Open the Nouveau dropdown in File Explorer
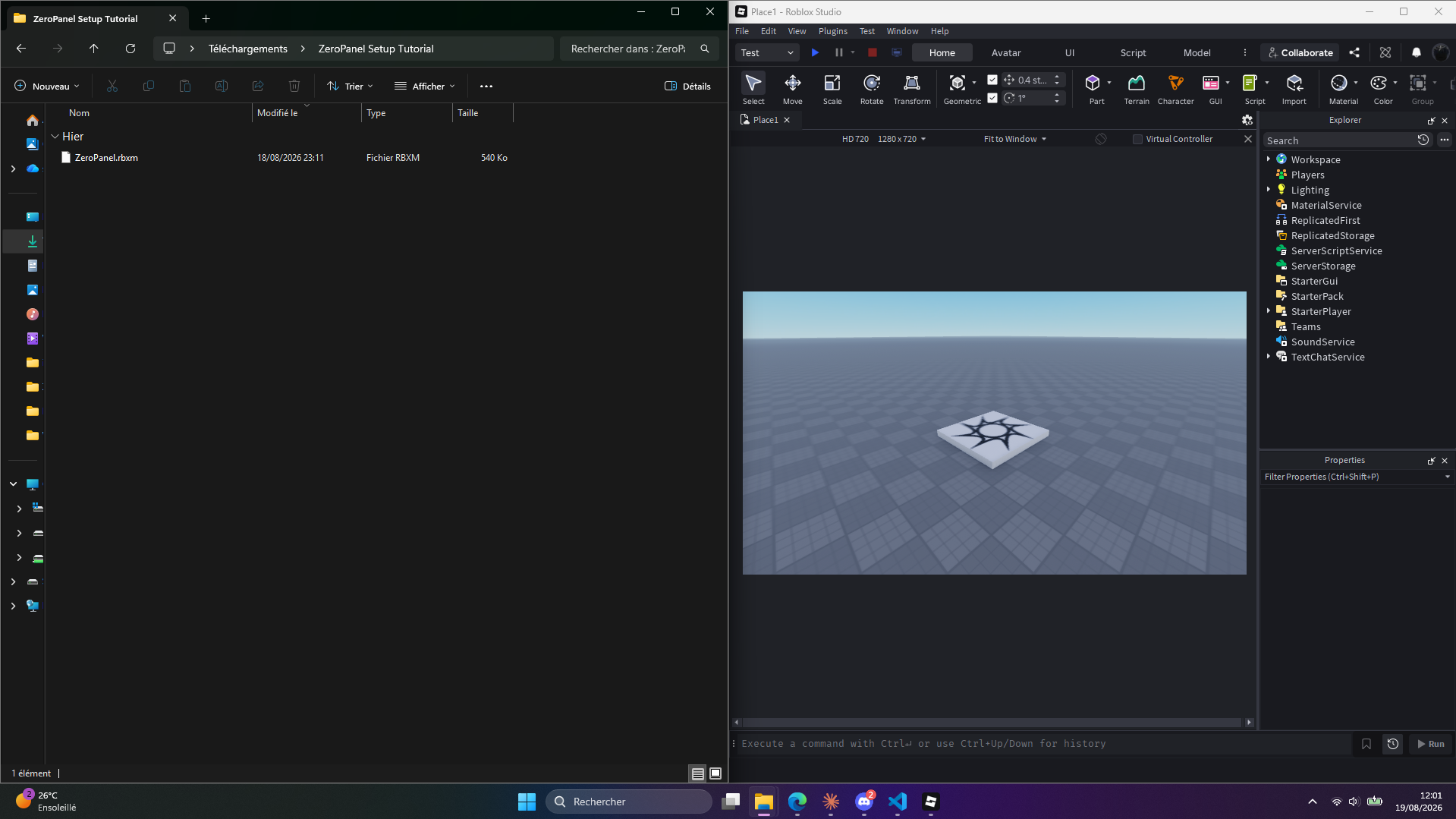This screenshot has width=1456, height=819. (x=47, y=86)
